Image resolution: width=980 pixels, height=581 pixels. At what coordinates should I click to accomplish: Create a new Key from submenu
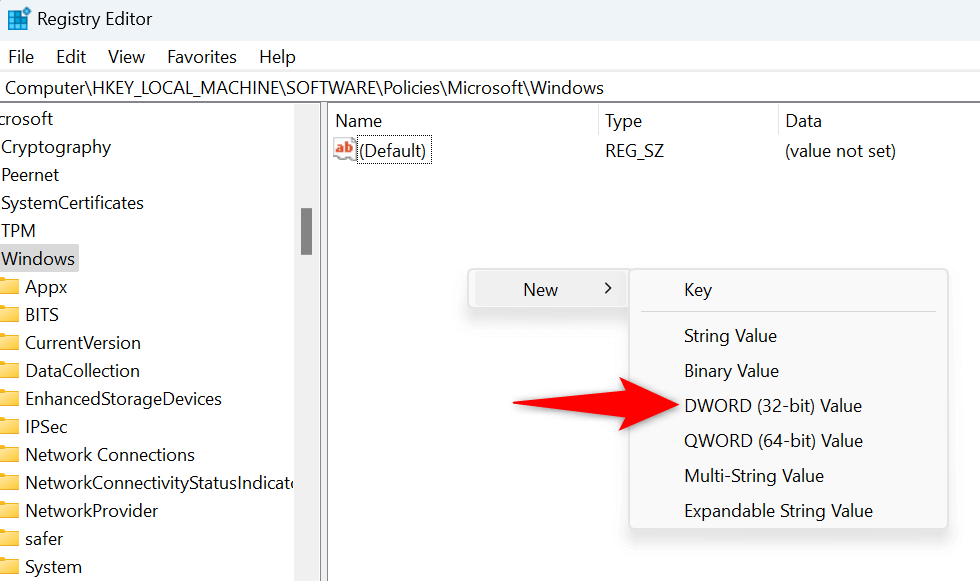698,290
